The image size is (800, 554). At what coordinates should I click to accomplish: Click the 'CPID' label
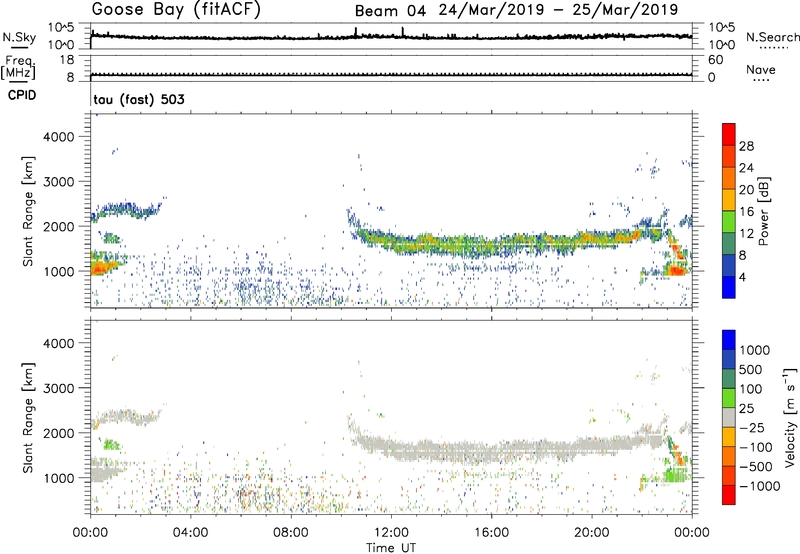22,95
